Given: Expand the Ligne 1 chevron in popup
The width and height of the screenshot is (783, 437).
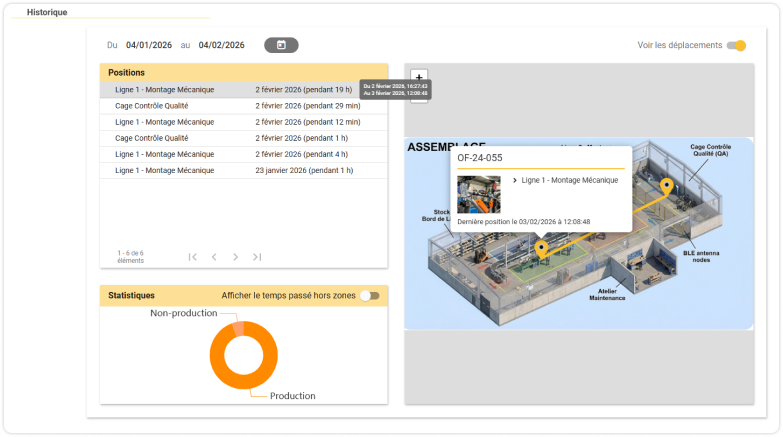Looking at the screenshot, I should pyautogui.click(x=514, y=180).
